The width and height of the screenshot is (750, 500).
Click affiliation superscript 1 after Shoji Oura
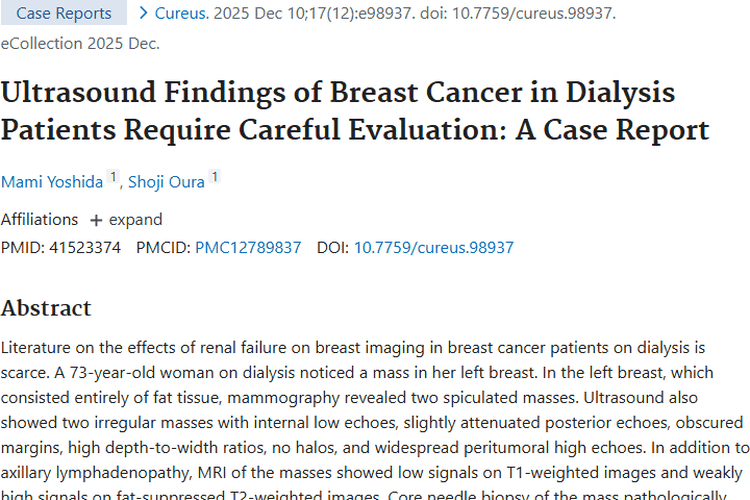tap(214, 177)
